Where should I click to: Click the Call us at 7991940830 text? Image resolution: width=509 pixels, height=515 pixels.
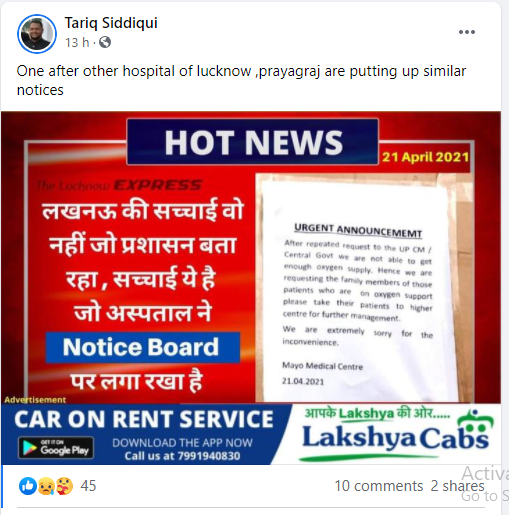coord(182,456)
